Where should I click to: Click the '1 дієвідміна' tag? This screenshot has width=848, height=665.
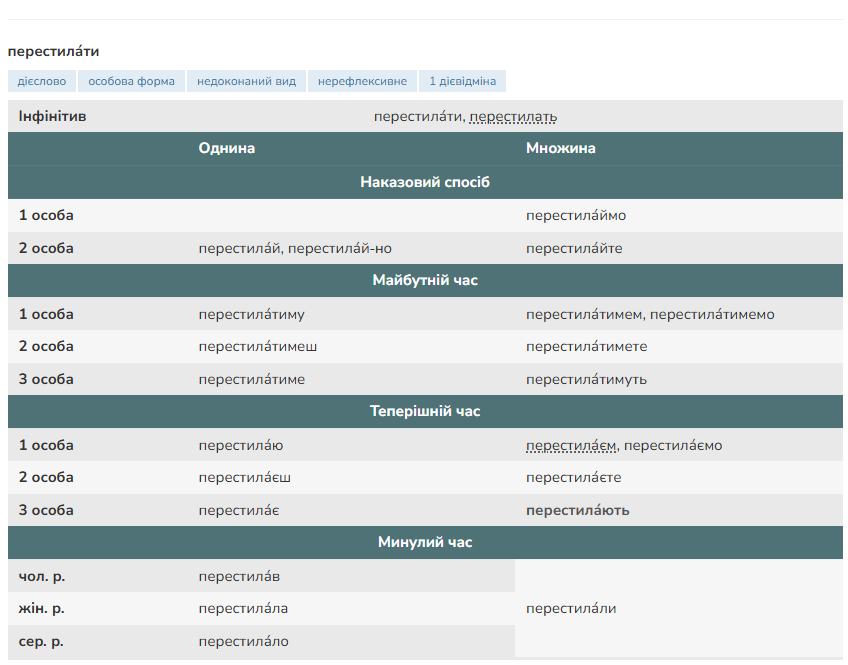[x=462, y=81]
